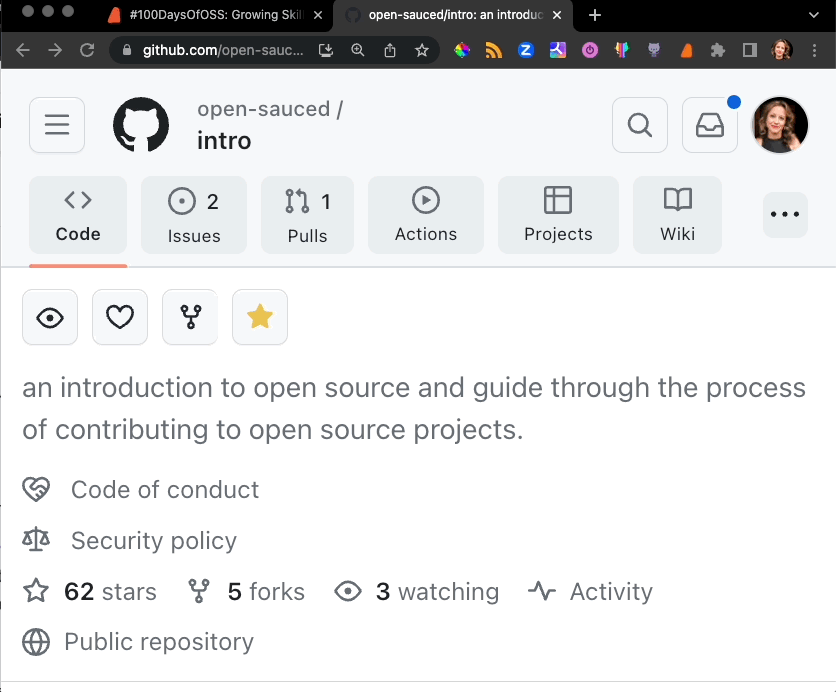Toggle watching with the eye button
The height and width of the screenshot is (692, 836).
point(50,317)
